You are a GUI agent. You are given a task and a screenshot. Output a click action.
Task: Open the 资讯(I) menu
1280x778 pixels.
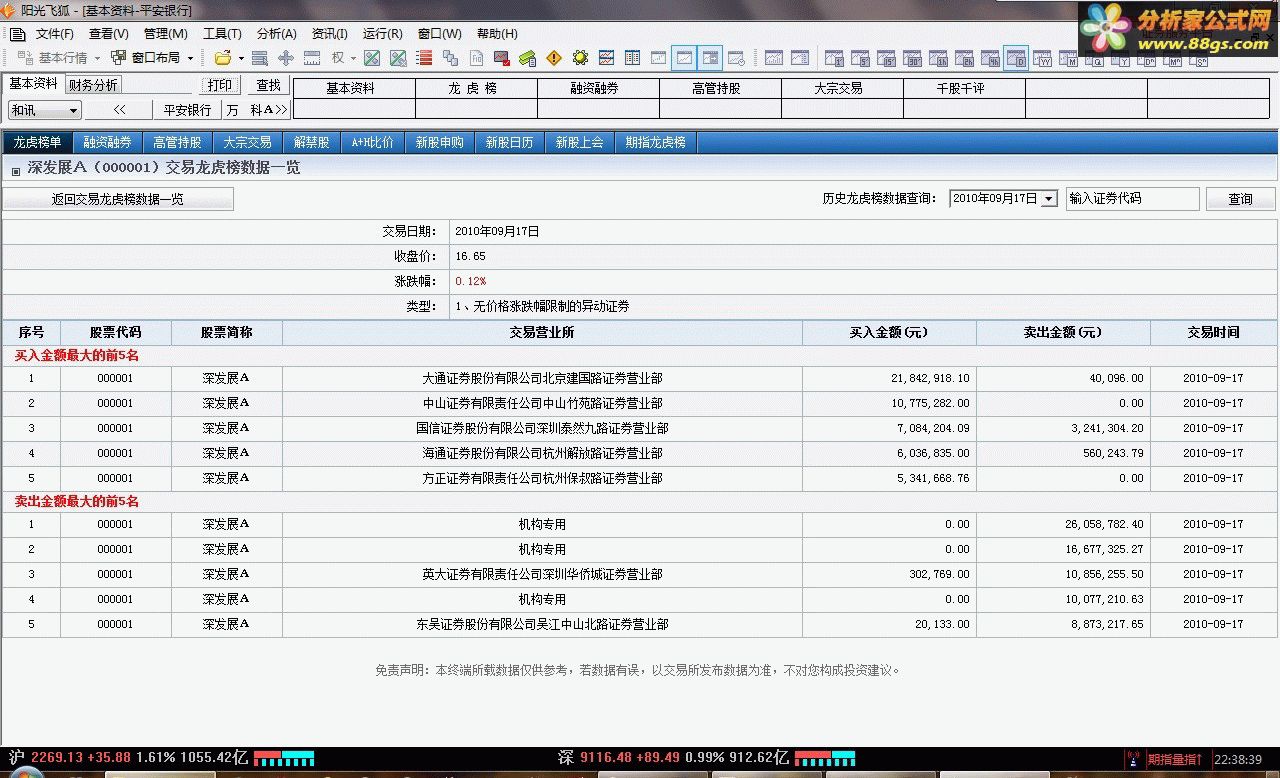click(x=329, y=34)
